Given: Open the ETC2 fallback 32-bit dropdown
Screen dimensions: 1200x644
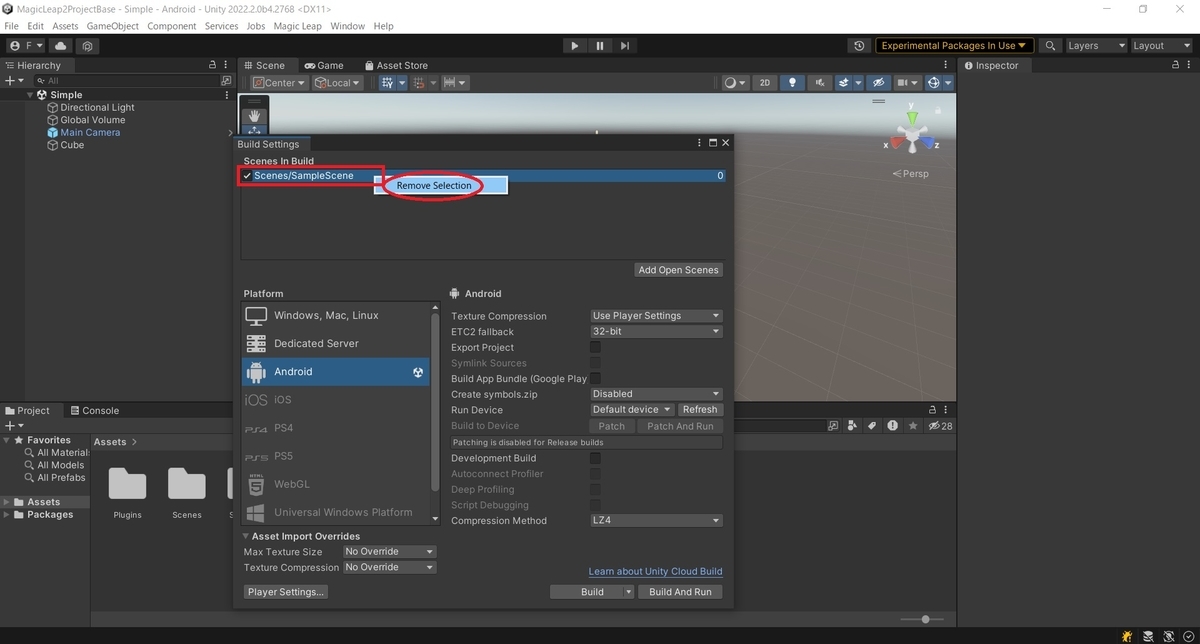Looking at the screenshot, I should tap(656, 331).
